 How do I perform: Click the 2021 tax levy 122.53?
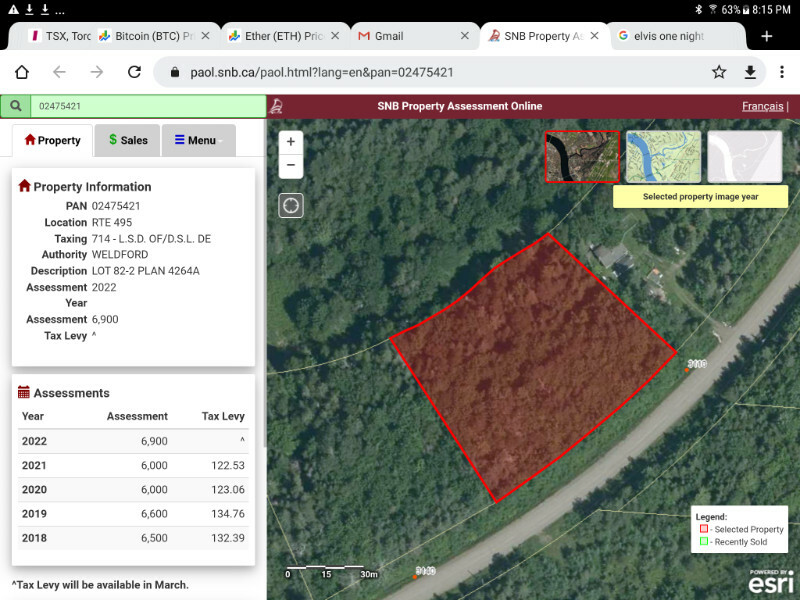point(228,465)
